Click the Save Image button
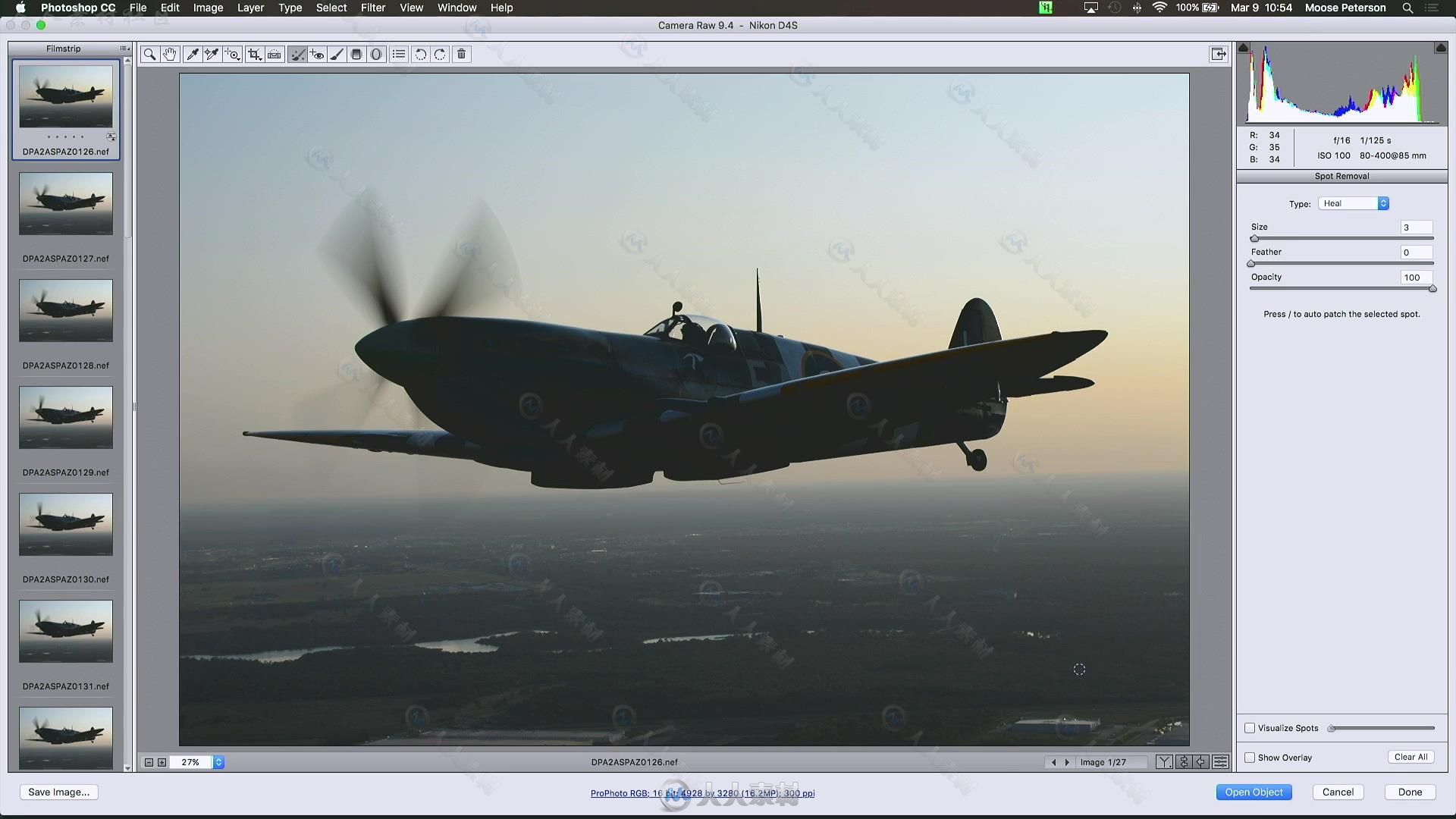Image resolution: width=1456 pixels, height=819 pixels. point(58,792)
